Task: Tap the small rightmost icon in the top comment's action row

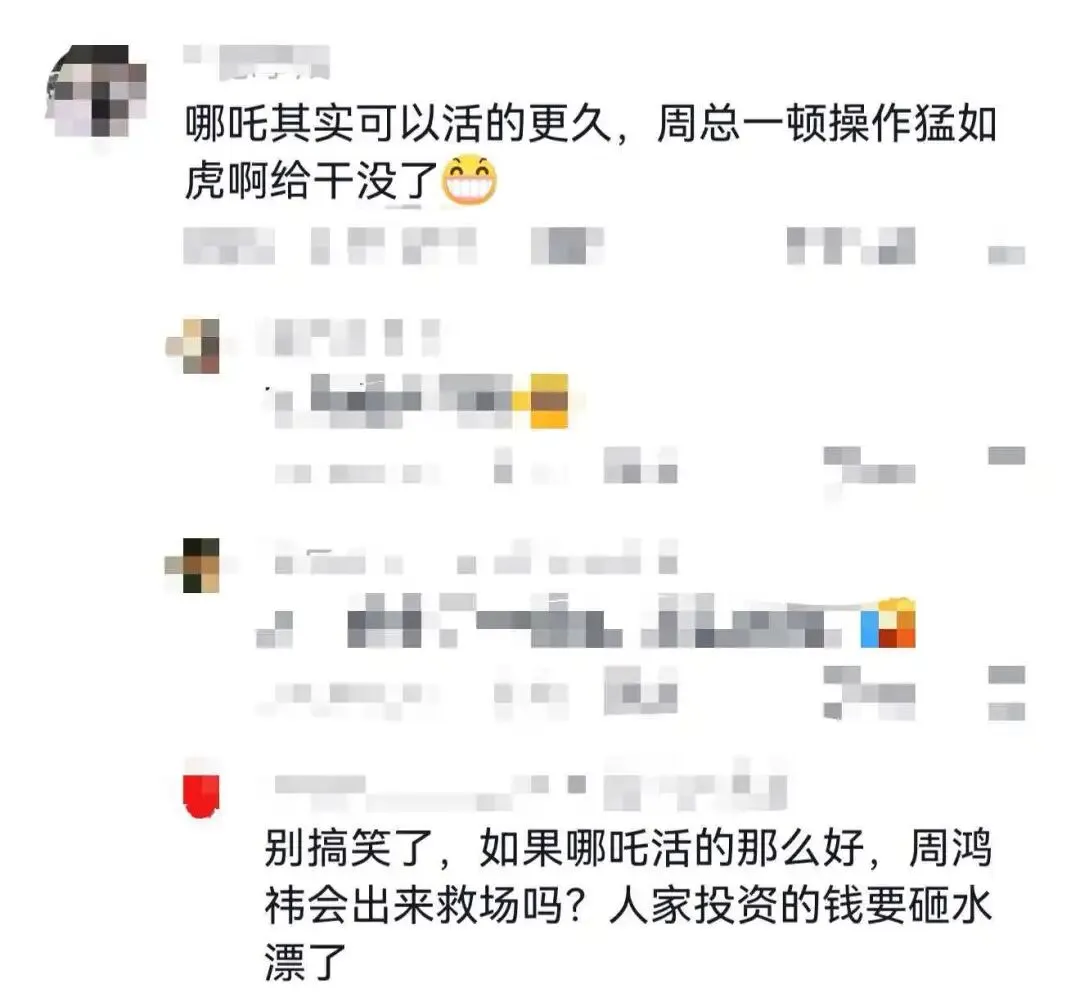Action: click(x=1006, y=255)
